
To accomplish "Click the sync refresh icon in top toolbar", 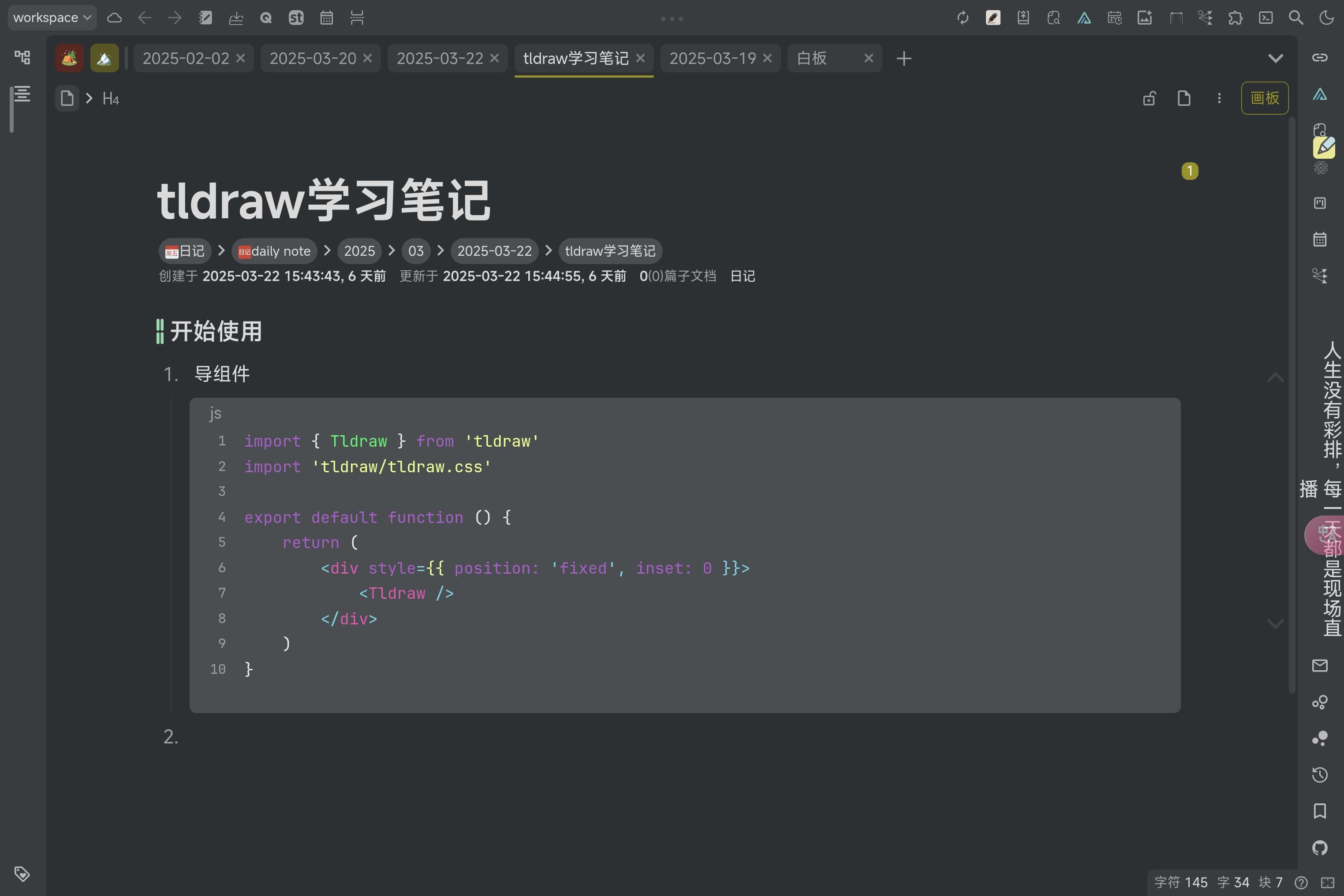I will pos(963,18).
